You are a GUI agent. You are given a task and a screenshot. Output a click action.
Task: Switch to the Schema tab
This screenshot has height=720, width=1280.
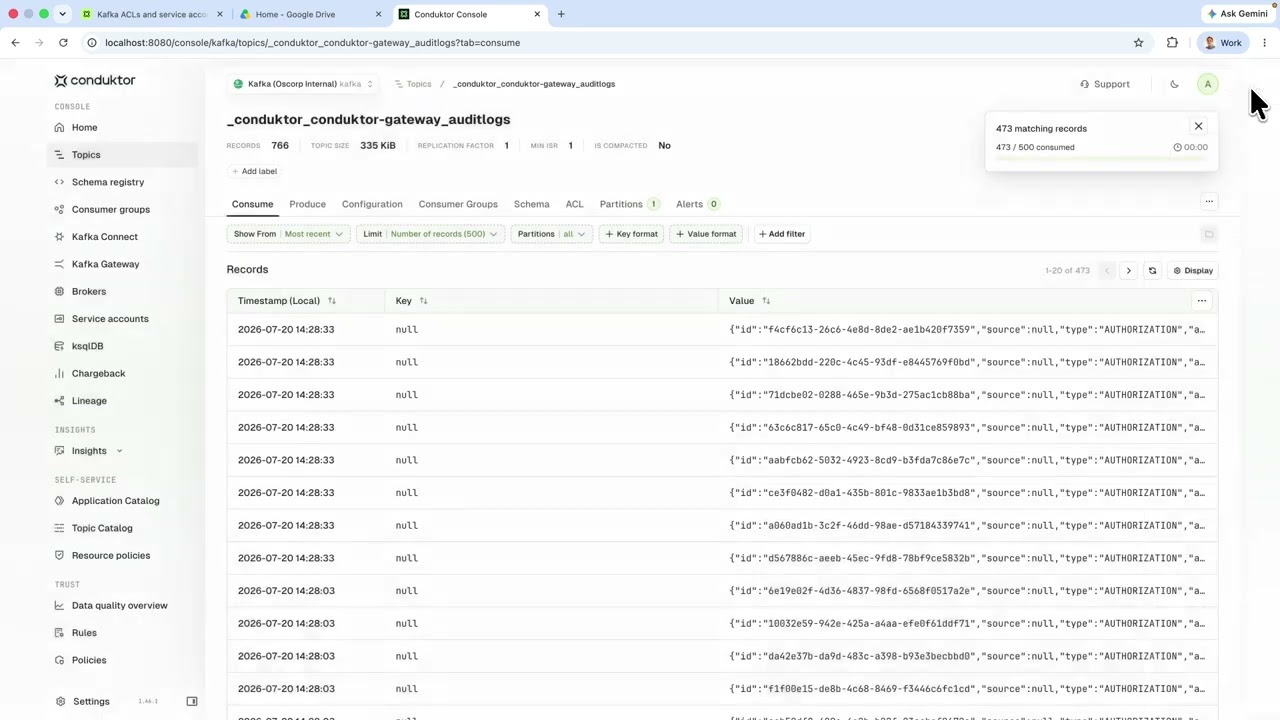pos(531,204)
